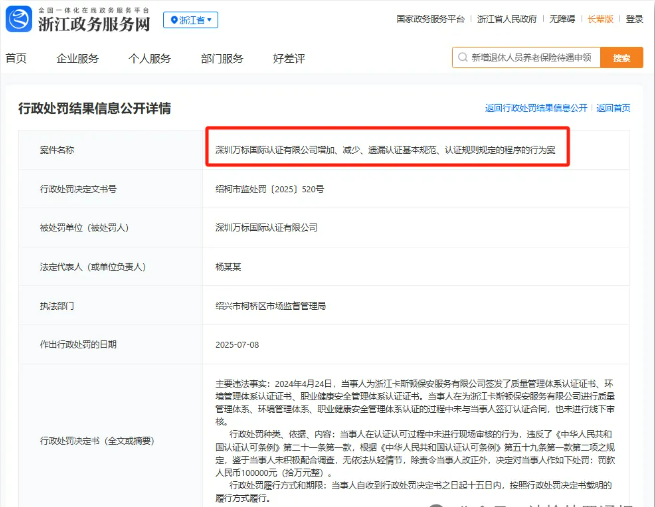This screenshot has height=507, width=655.
Task: Visit the 浙江省人民政府 link
Action: (507, 19)
